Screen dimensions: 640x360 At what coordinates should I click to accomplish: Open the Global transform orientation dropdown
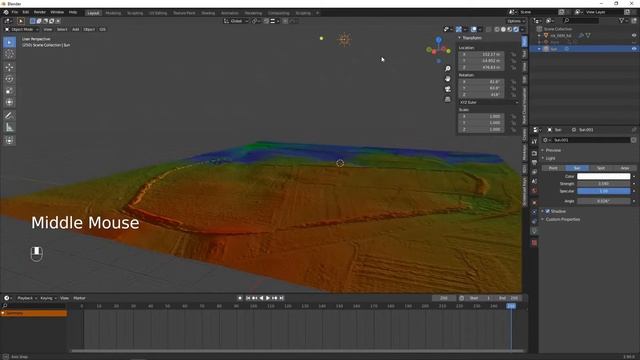pyautogui.click(x=236, y=21)
